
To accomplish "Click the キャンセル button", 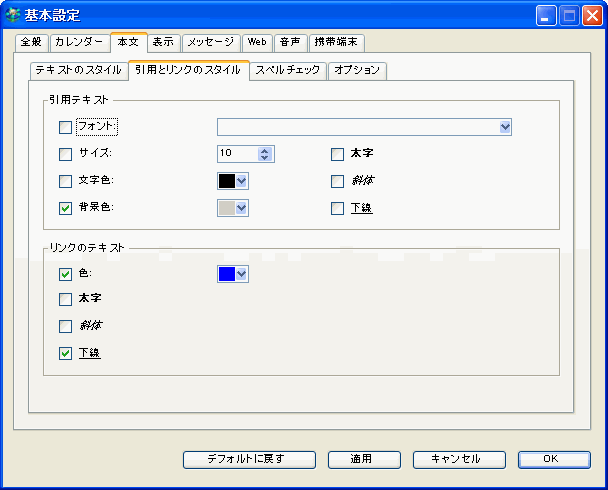I will tap(455, 459).
